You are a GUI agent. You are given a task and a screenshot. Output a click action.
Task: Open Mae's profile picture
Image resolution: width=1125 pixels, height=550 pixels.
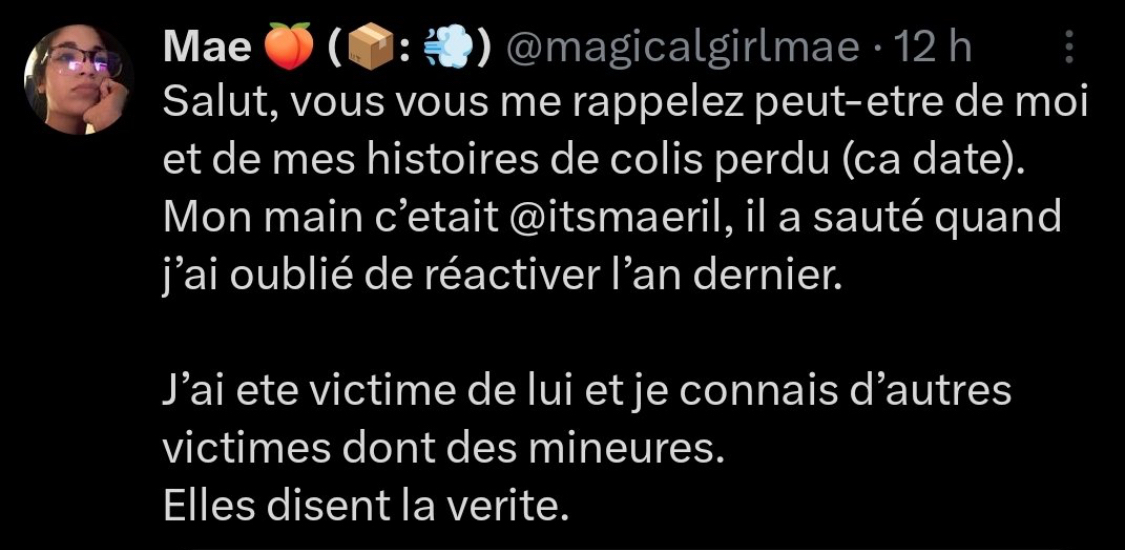click(x=78, y=80)
